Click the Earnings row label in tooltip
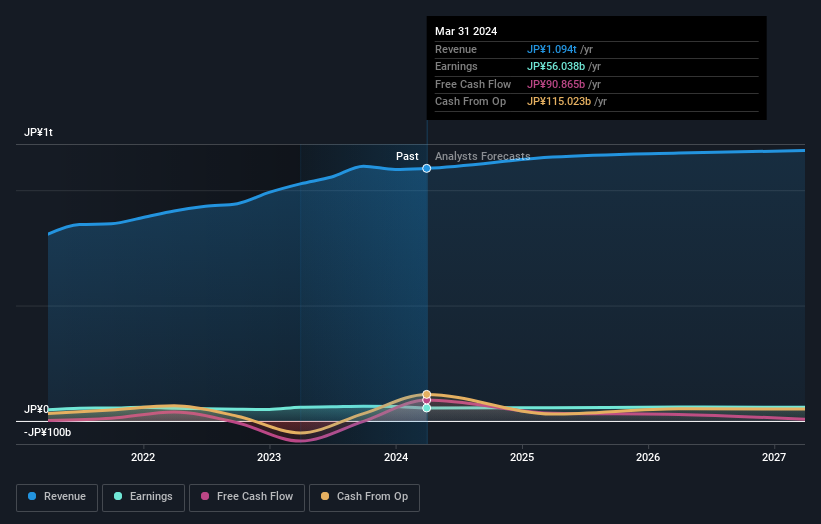This screenshot has width=821, height=524. 456,66
